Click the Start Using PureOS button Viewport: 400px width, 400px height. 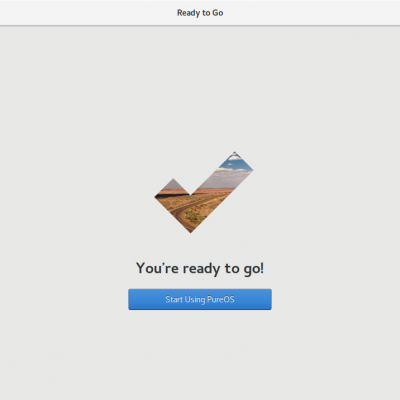200,299
